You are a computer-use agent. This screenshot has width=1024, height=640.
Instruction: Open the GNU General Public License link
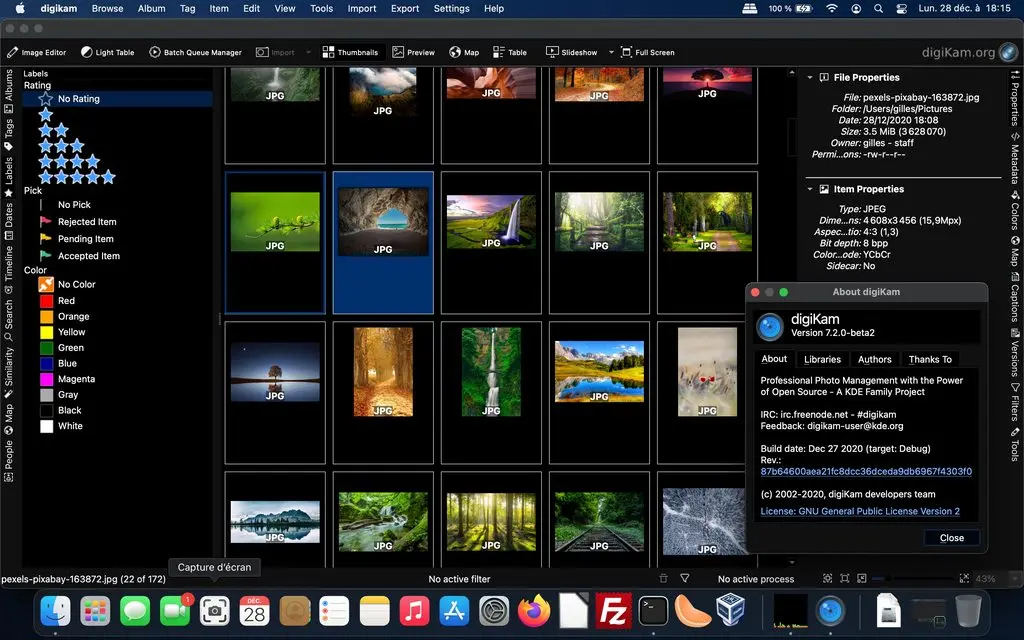click(x=861, y=511)
